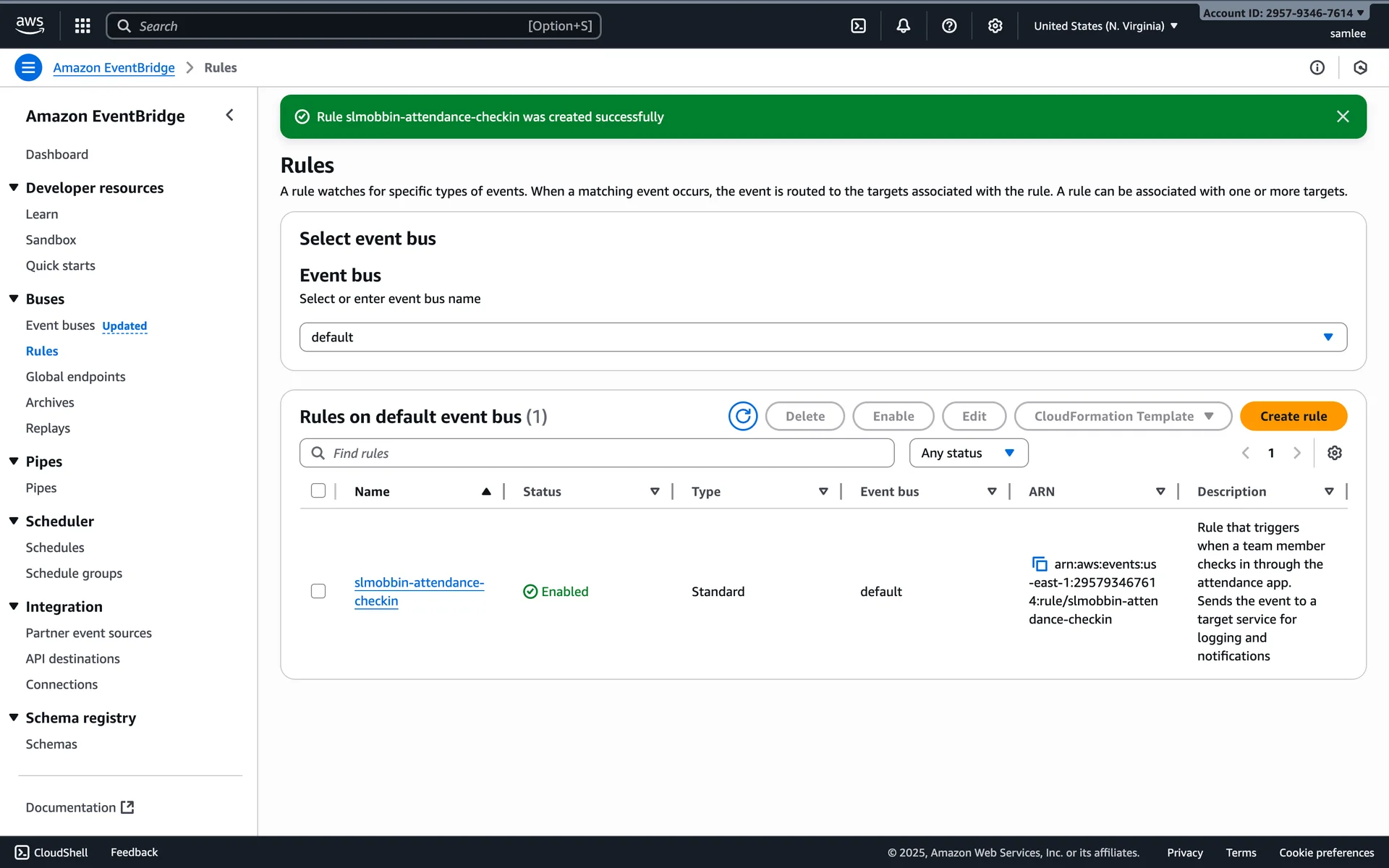
Task: Open notifications bell
Action: pyautogui.click(x=903, y=26)
